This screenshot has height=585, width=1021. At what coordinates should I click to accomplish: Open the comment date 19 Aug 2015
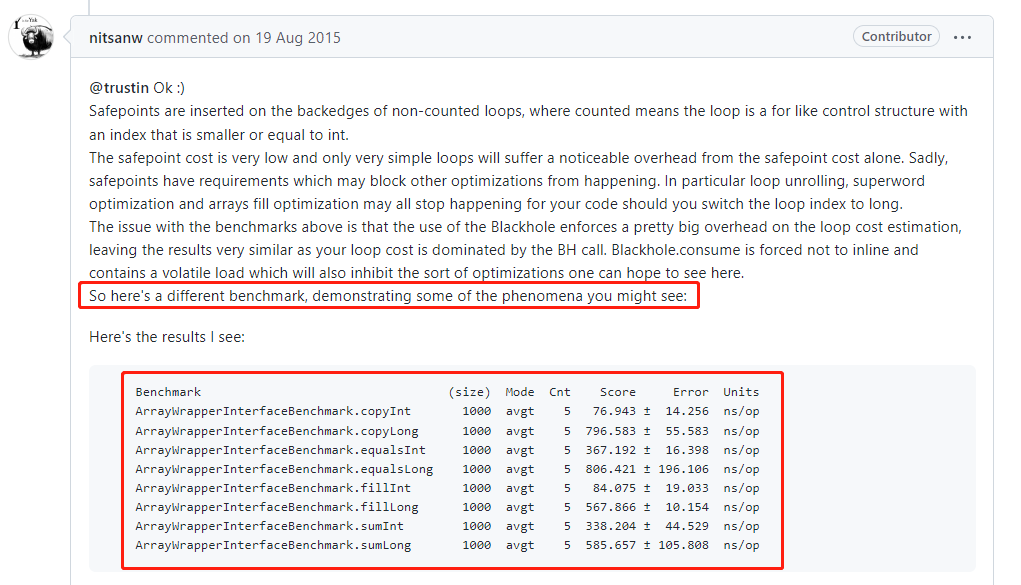pos(298,38)
